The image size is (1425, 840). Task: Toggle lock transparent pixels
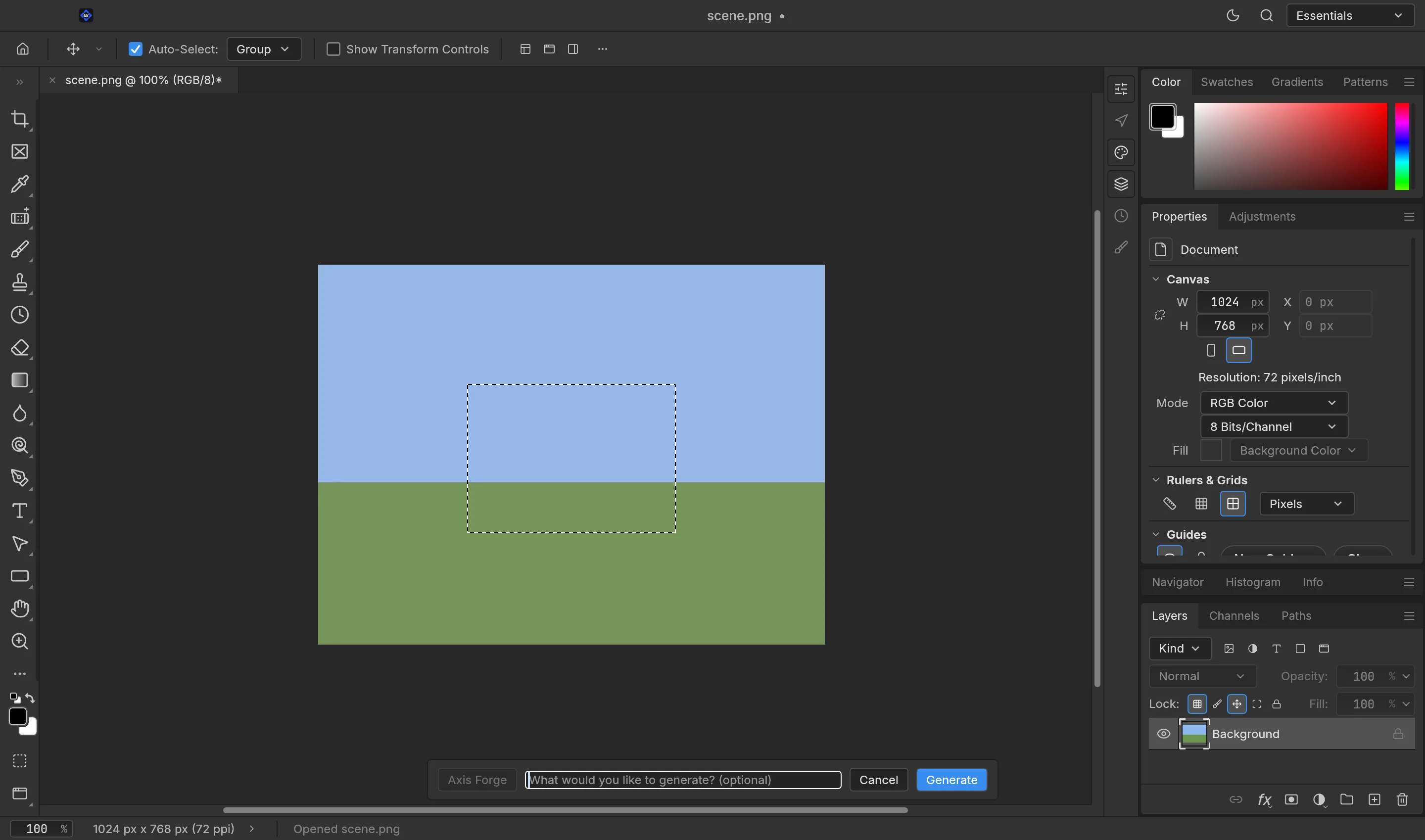pyautogui.click(x=1197, y=704)
